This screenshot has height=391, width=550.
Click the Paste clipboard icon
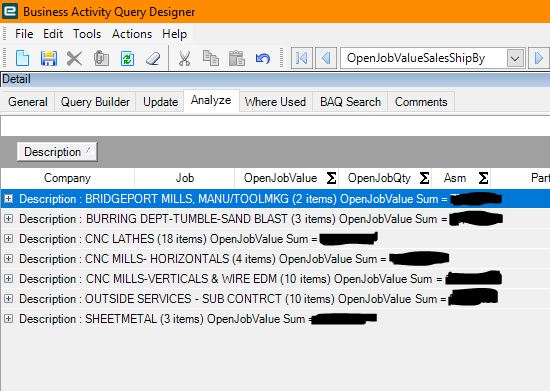(237, 58)
